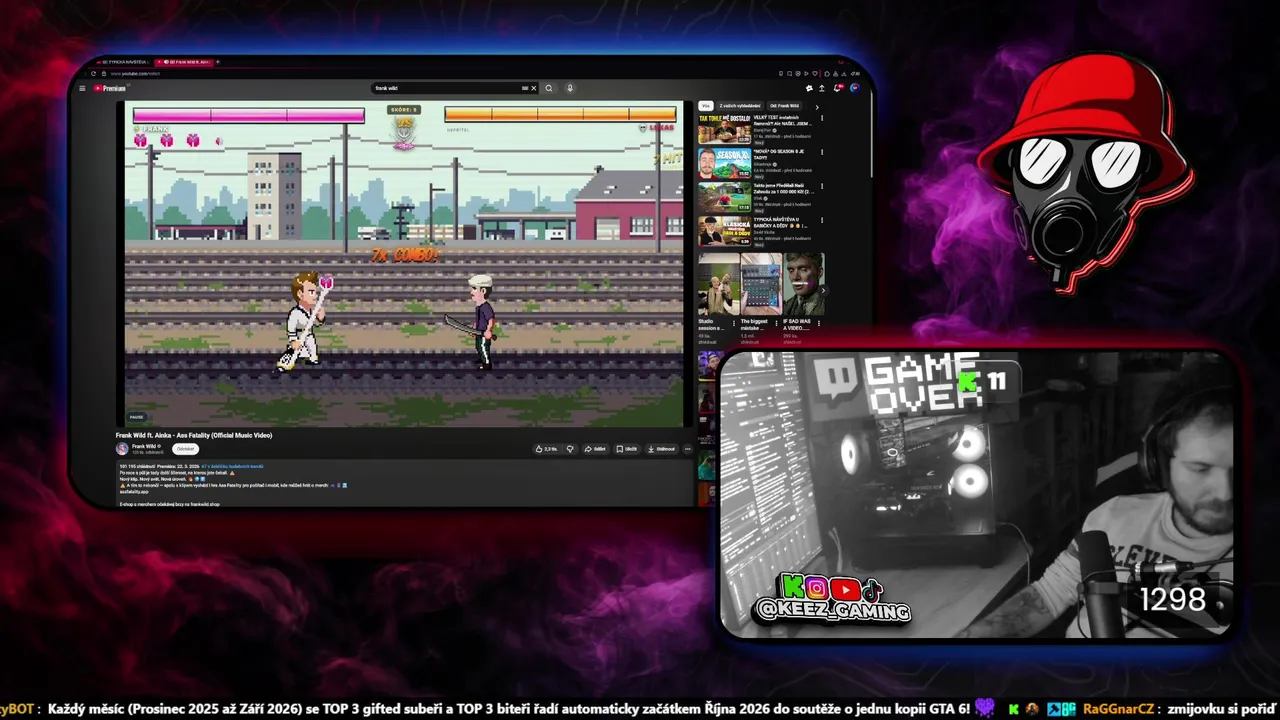This screenshot has height=720, width=1280.
Task: Open 'TYPICKÁ NÁVŠTĚVA U BABIČKY' video thumbnail
Action: pyautogui.click(x=724, y=231)
